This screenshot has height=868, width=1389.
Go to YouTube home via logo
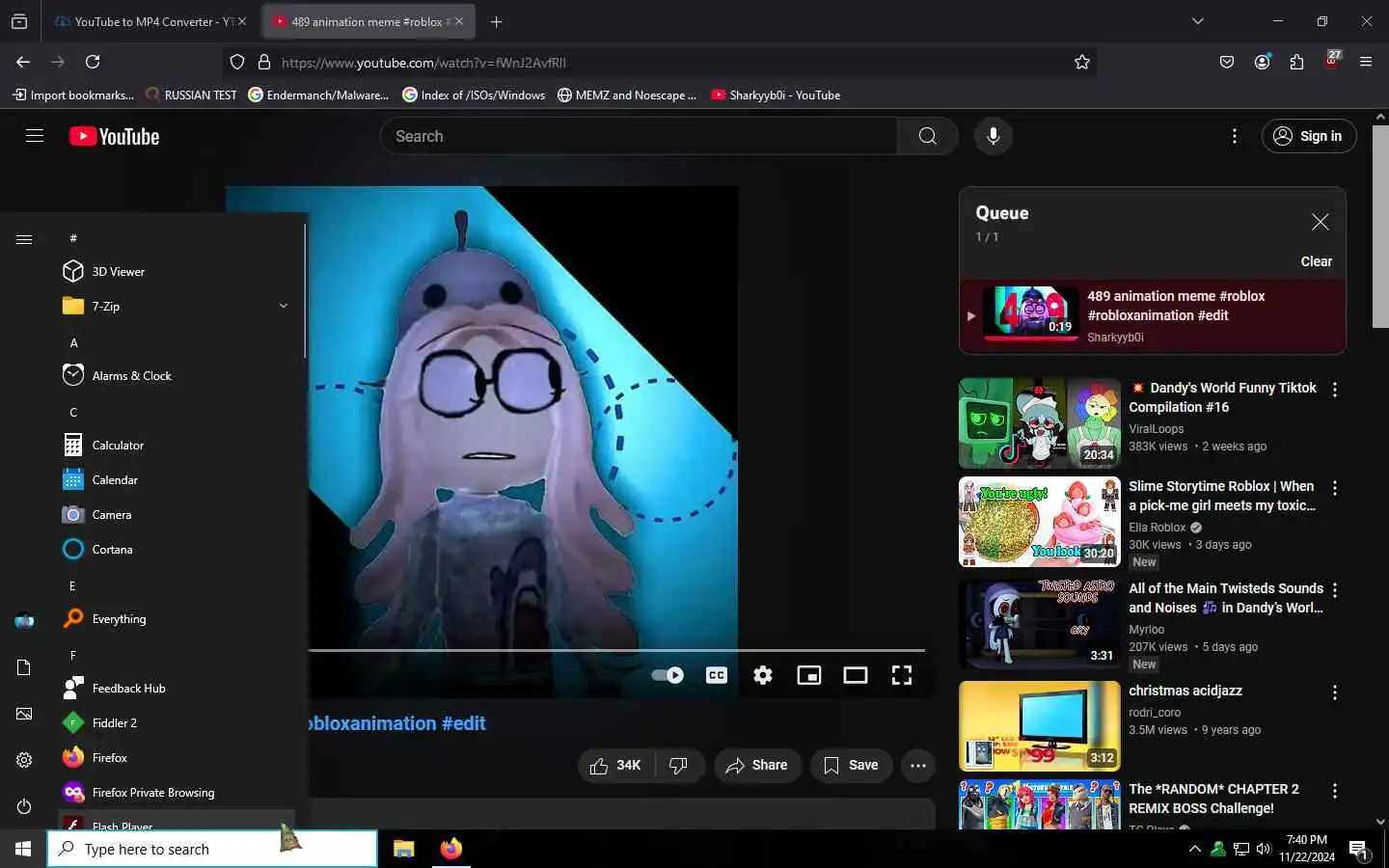coord(114,136)
